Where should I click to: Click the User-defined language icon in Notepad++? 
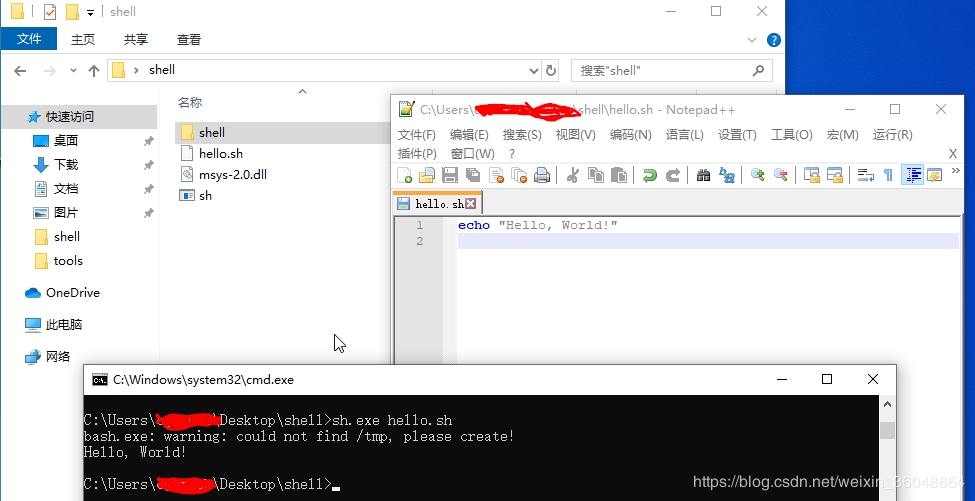coord(935,175)
